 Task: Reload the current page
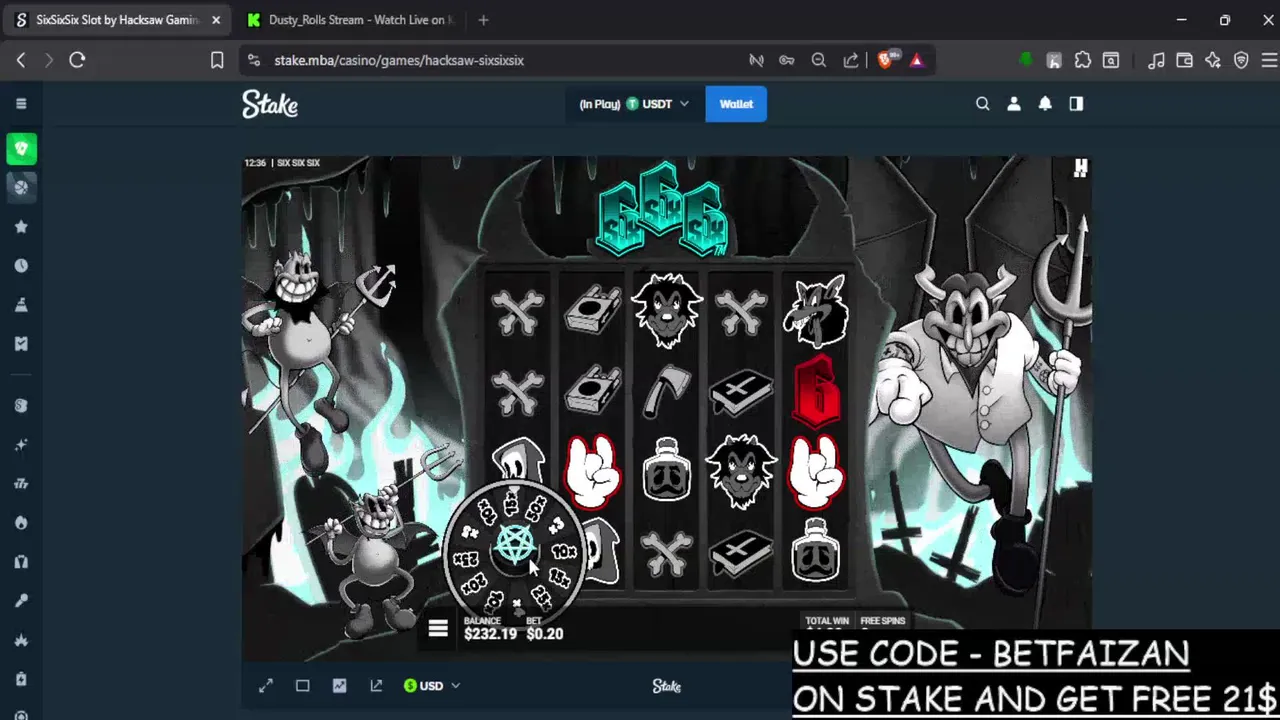[77, 60]
